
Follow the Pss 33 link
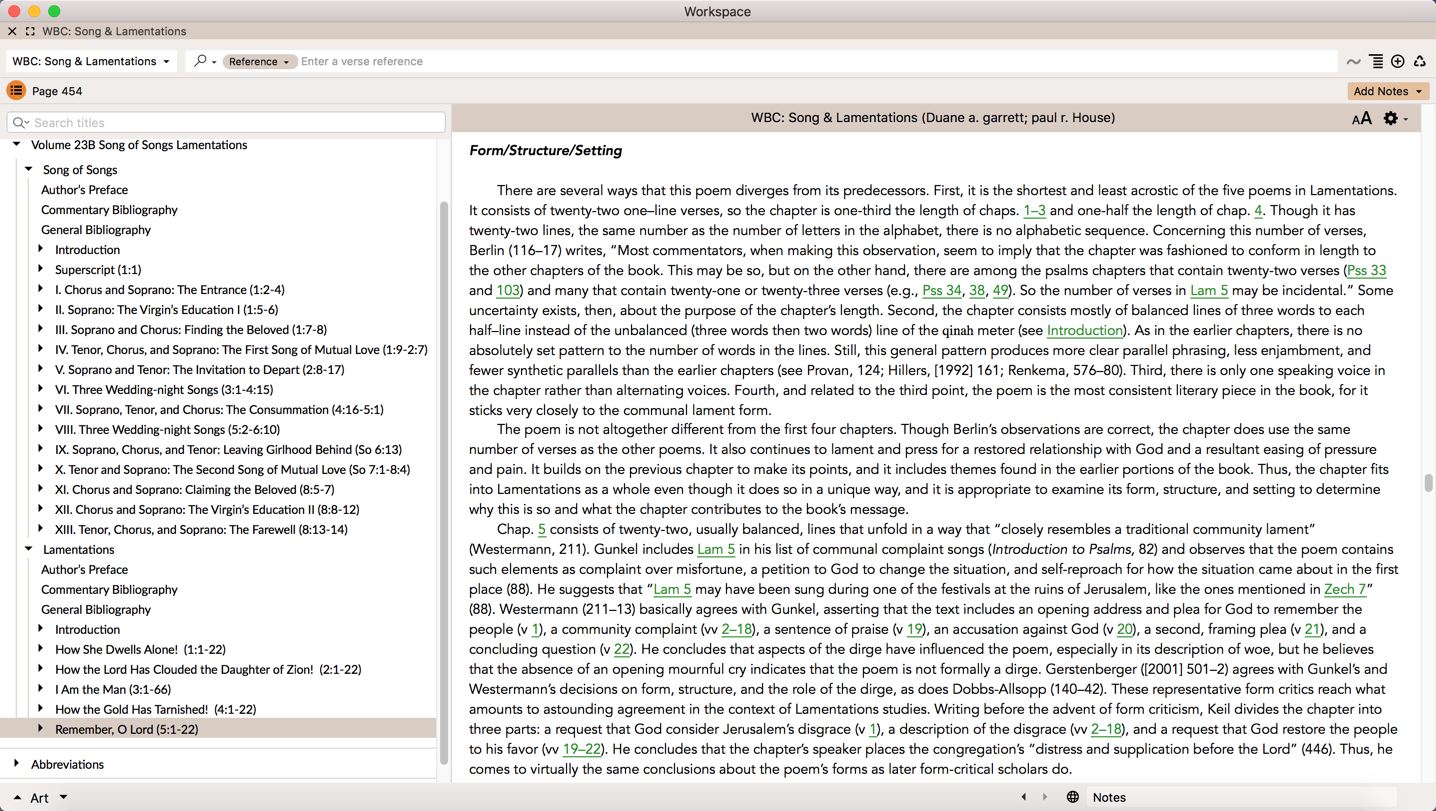click(1366, 270)
